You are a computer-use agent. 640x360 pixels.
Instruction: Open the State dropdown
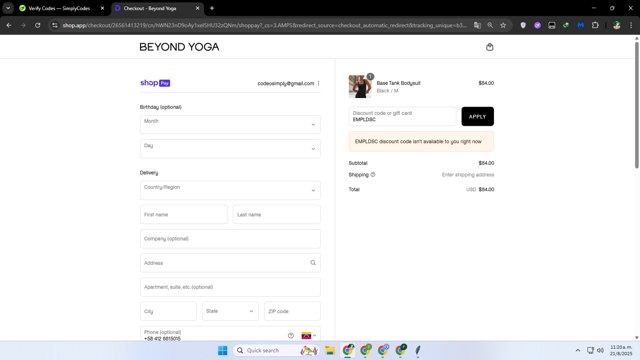pyautogui.click(x=230, y=311)
